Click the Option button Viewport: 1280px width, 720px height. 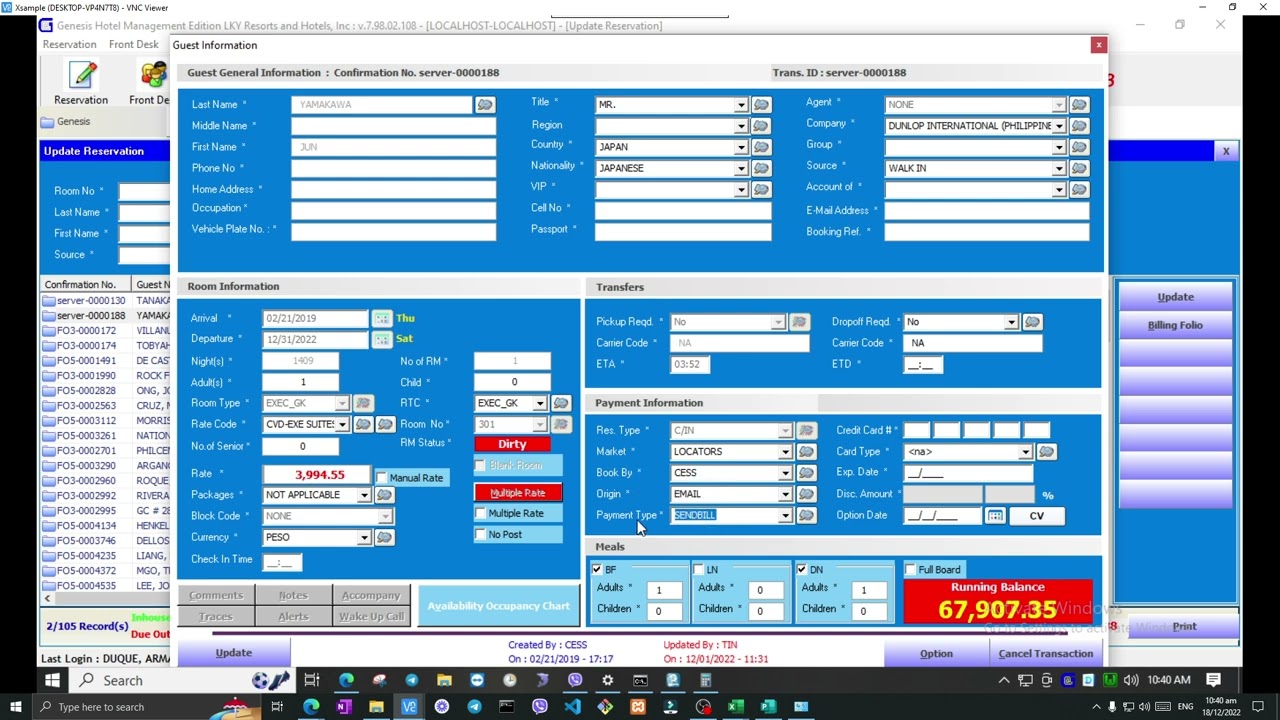click(x=937, y=654)
